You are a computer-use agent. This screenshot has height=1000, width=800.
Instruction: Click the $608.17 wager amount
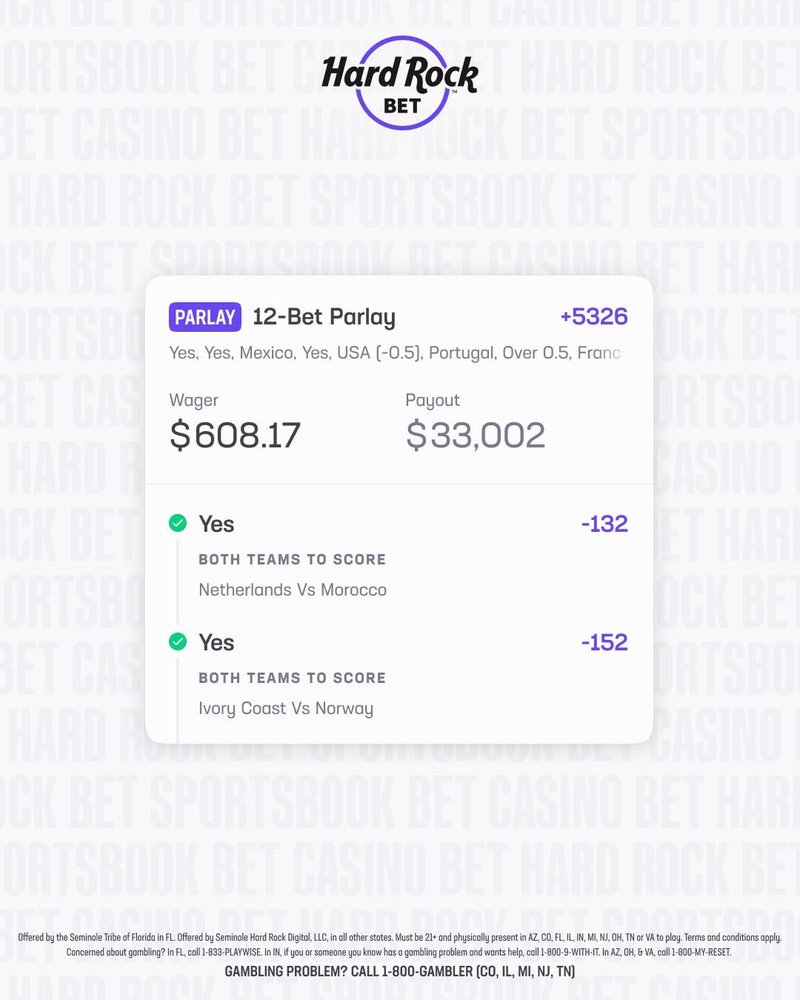pyautogui.click(x=235, y=435)
